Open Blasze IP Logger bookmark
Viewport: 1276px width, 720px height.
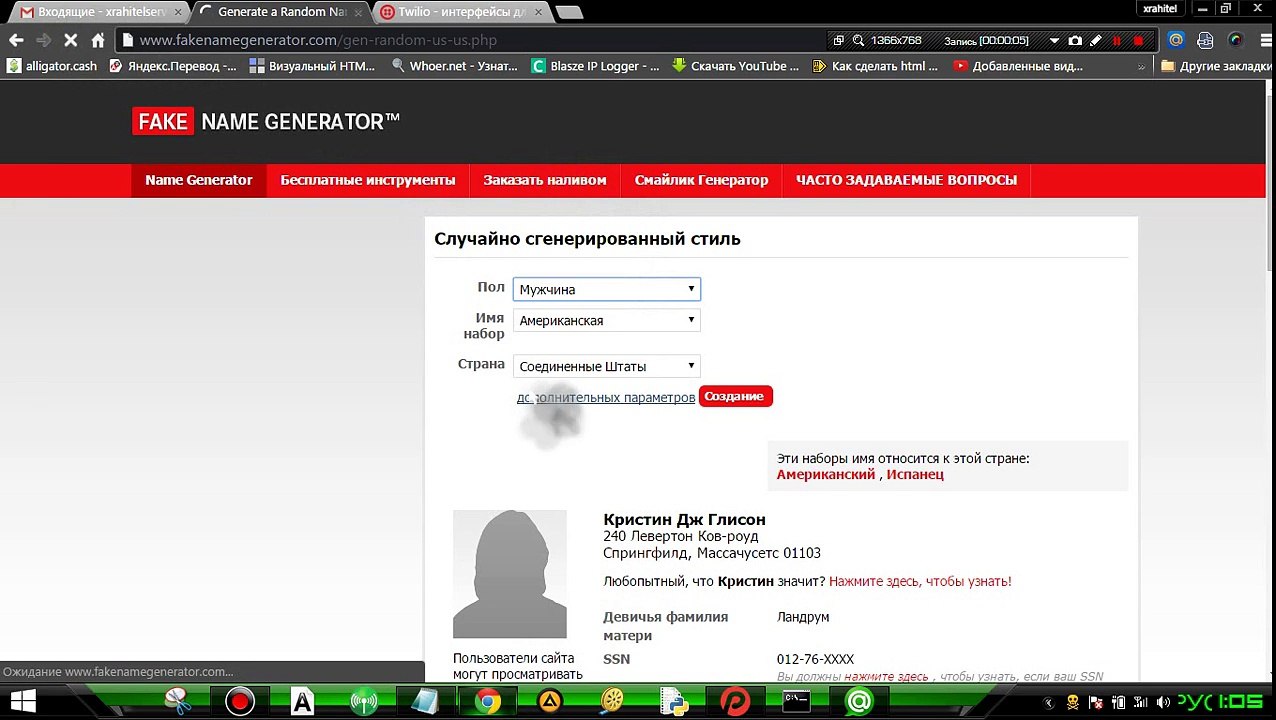click(x=596, y=66)
